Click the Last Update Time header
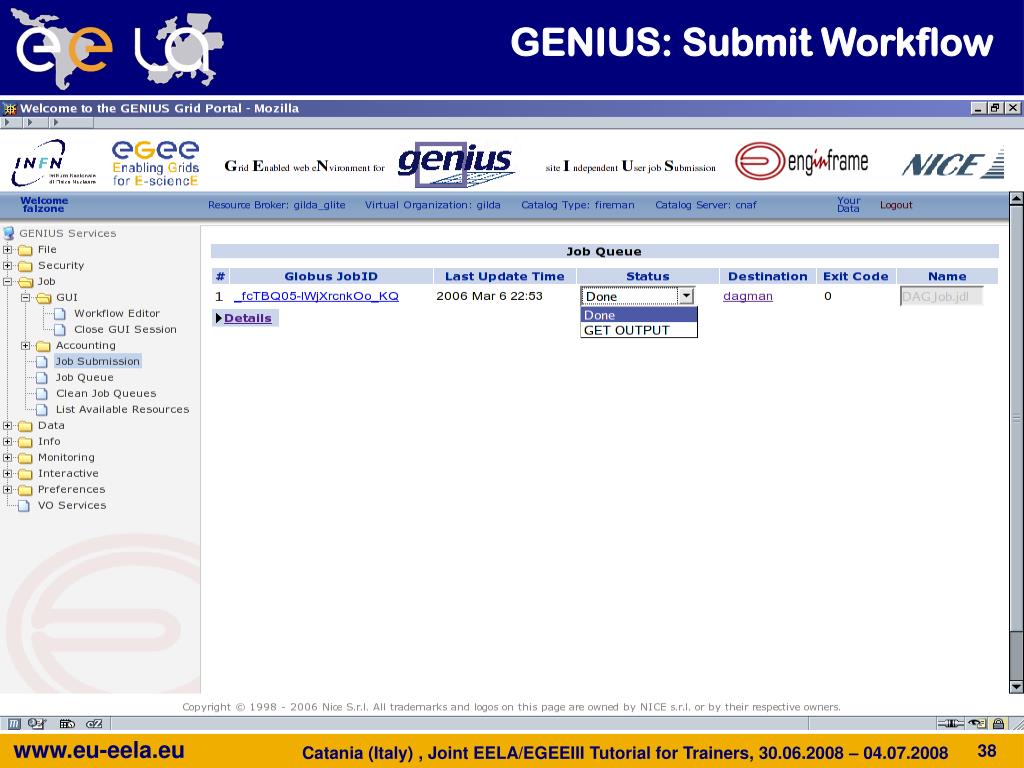Viewport: 1024px width, 768px height. point(505,276)
